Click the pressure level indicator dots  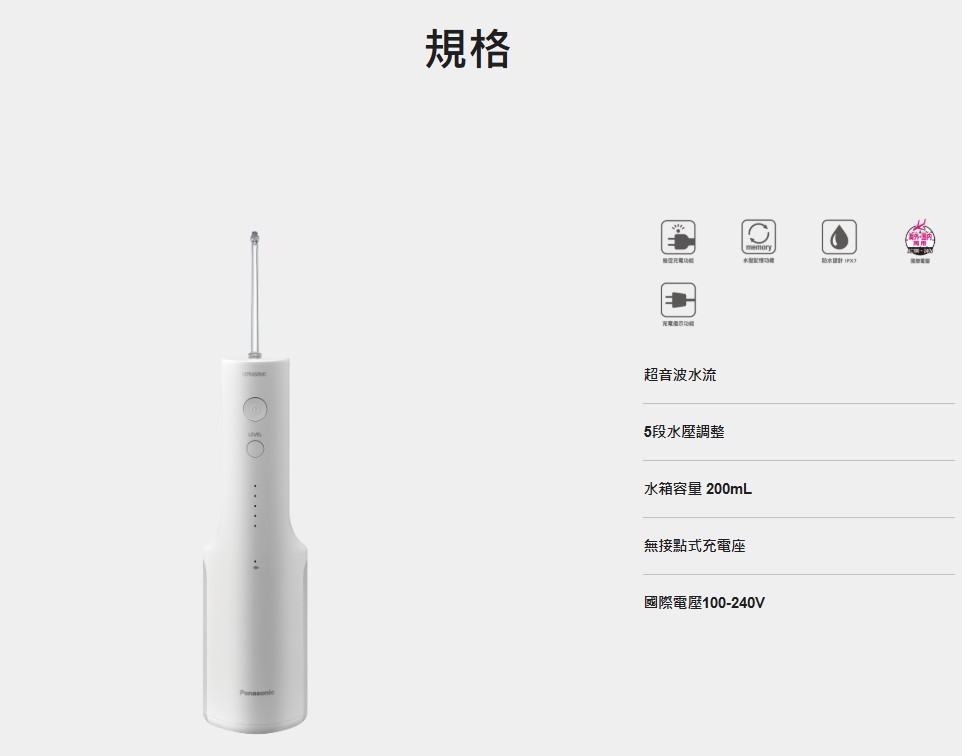(x=255, y=506)
